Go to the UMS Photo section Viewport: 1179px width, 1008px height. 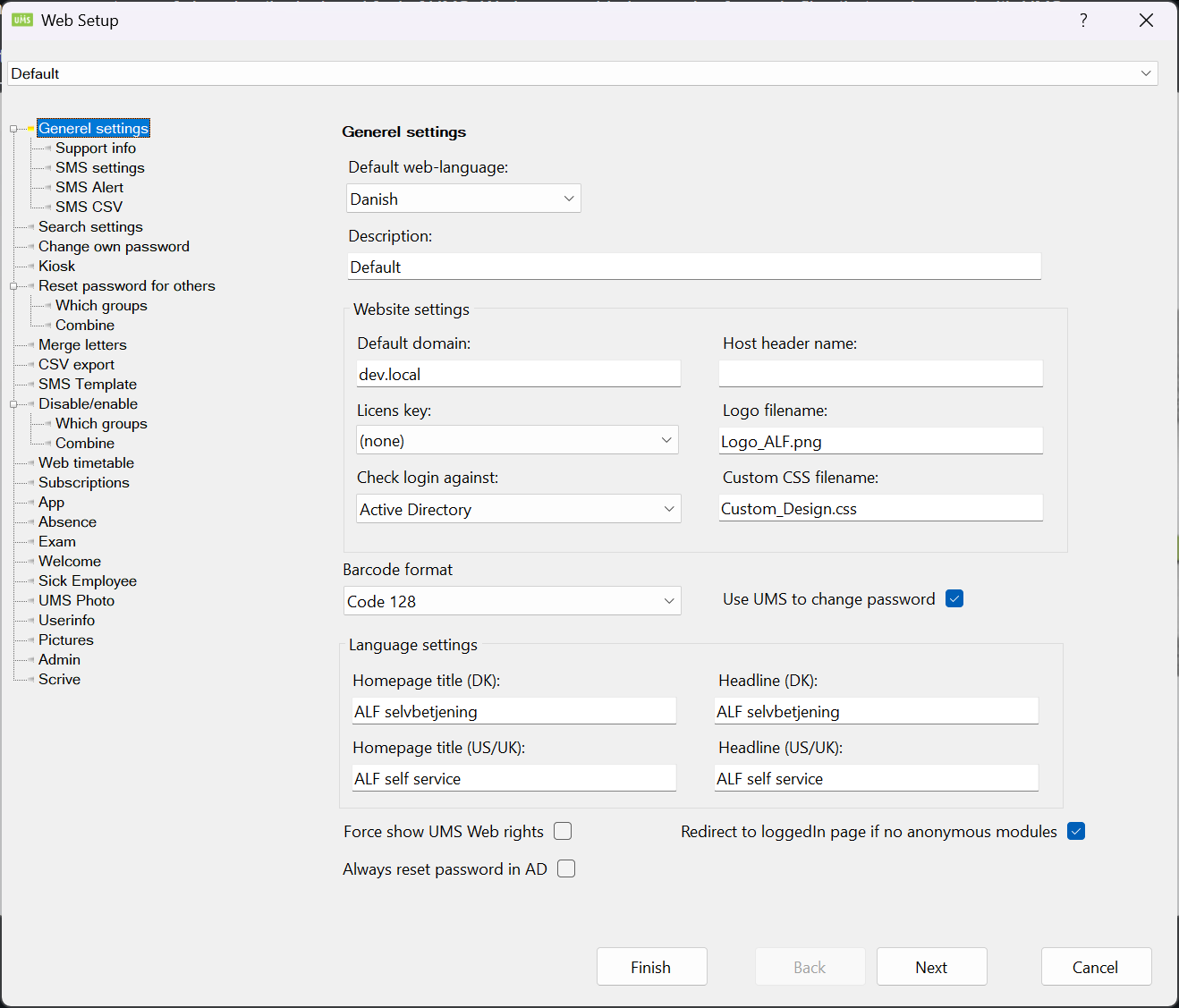click(76, 601)
